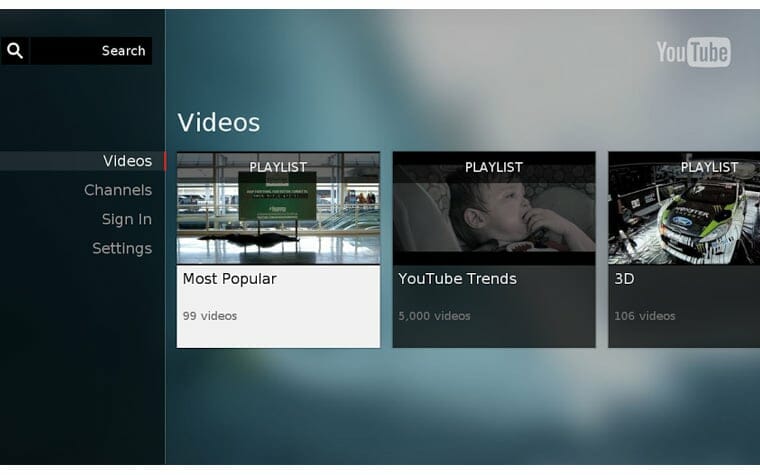Click the PLAYLIST label on Most Popular
This screenshot has width=760, height=475.
278,167
